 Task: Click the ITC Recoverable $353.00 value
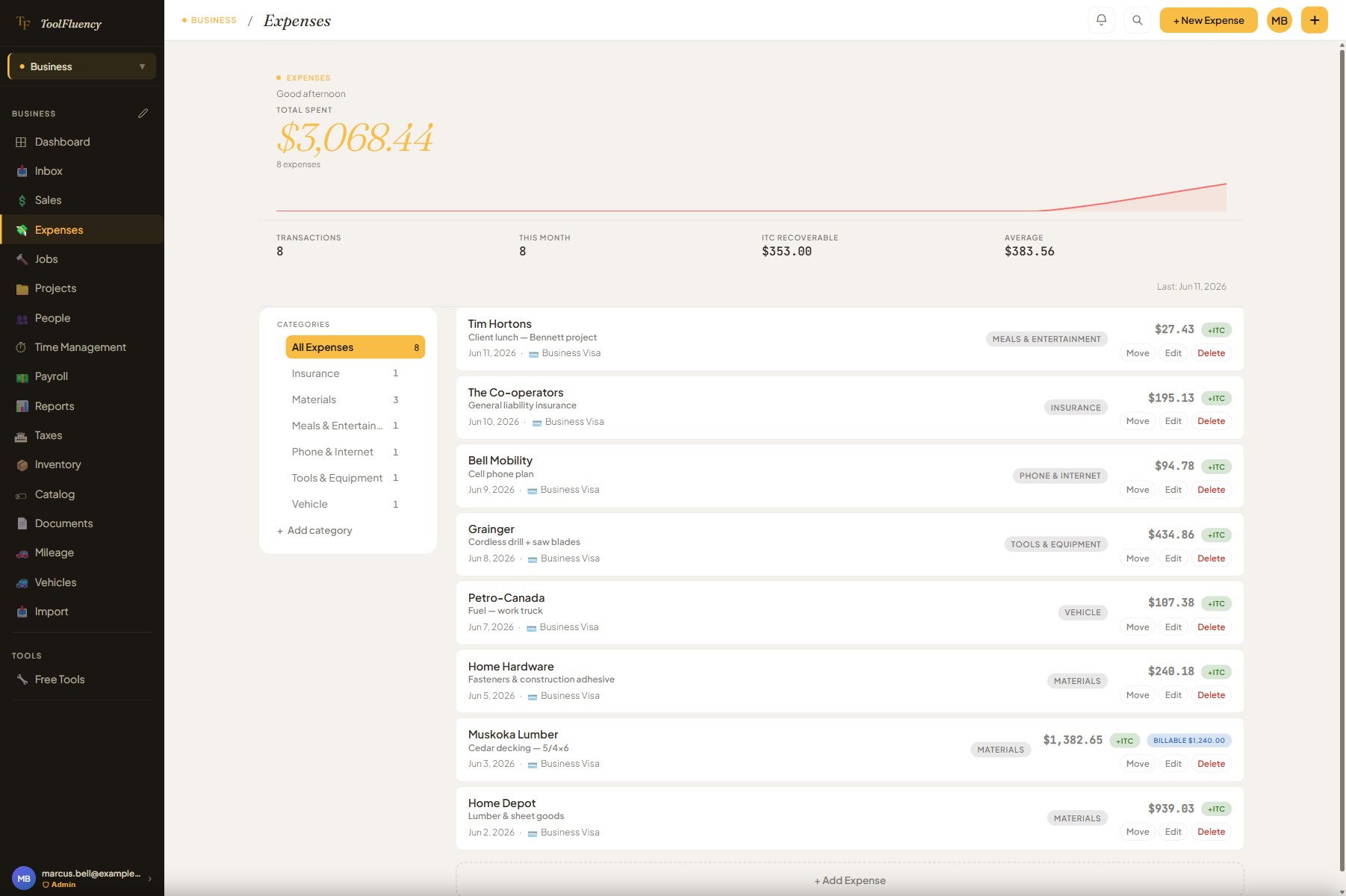click(x=787, y=252)
